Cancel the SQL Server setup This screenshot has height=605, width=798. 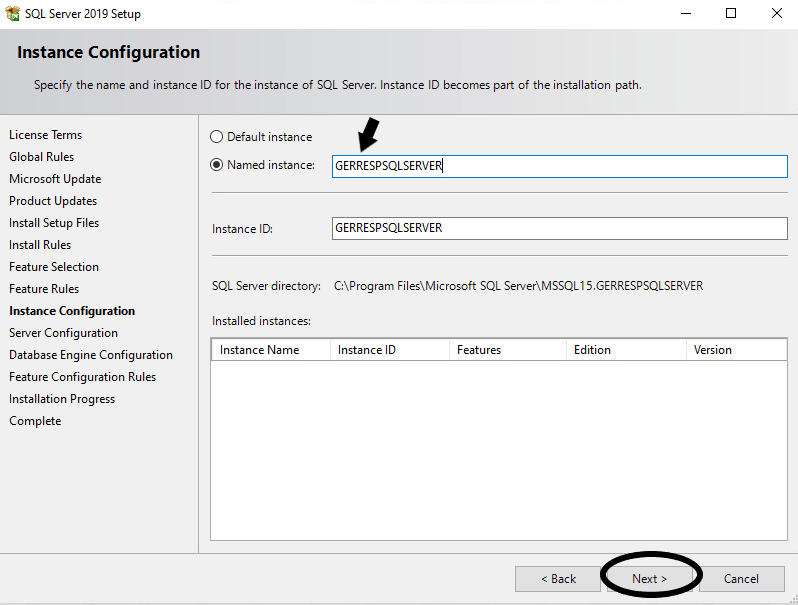[742, 579]
